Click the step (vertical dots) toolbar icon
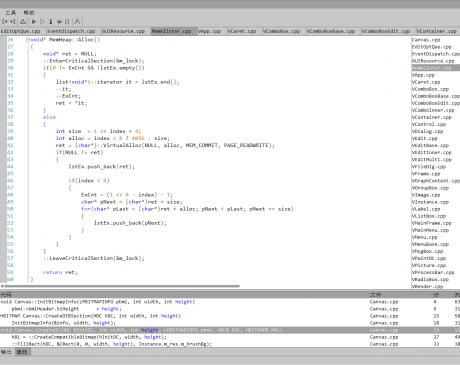 pyautogui.click(x=51, y=22)
